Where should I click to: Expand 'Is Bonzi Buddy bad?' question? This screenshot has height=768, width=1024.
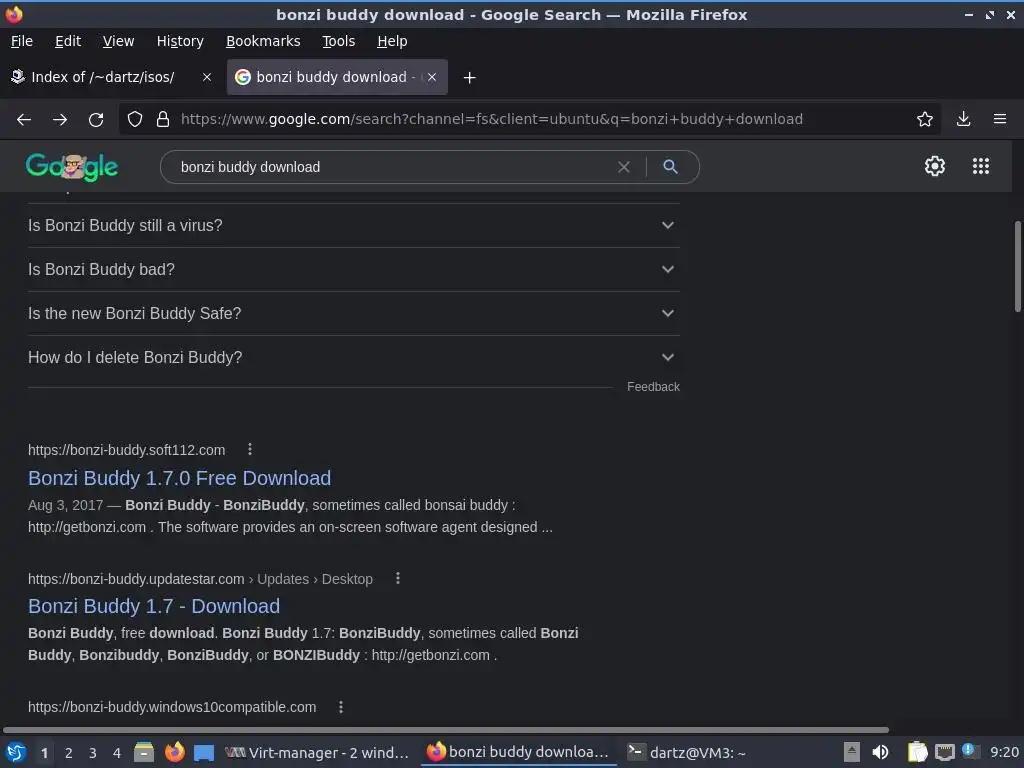(x=354, y=270)
